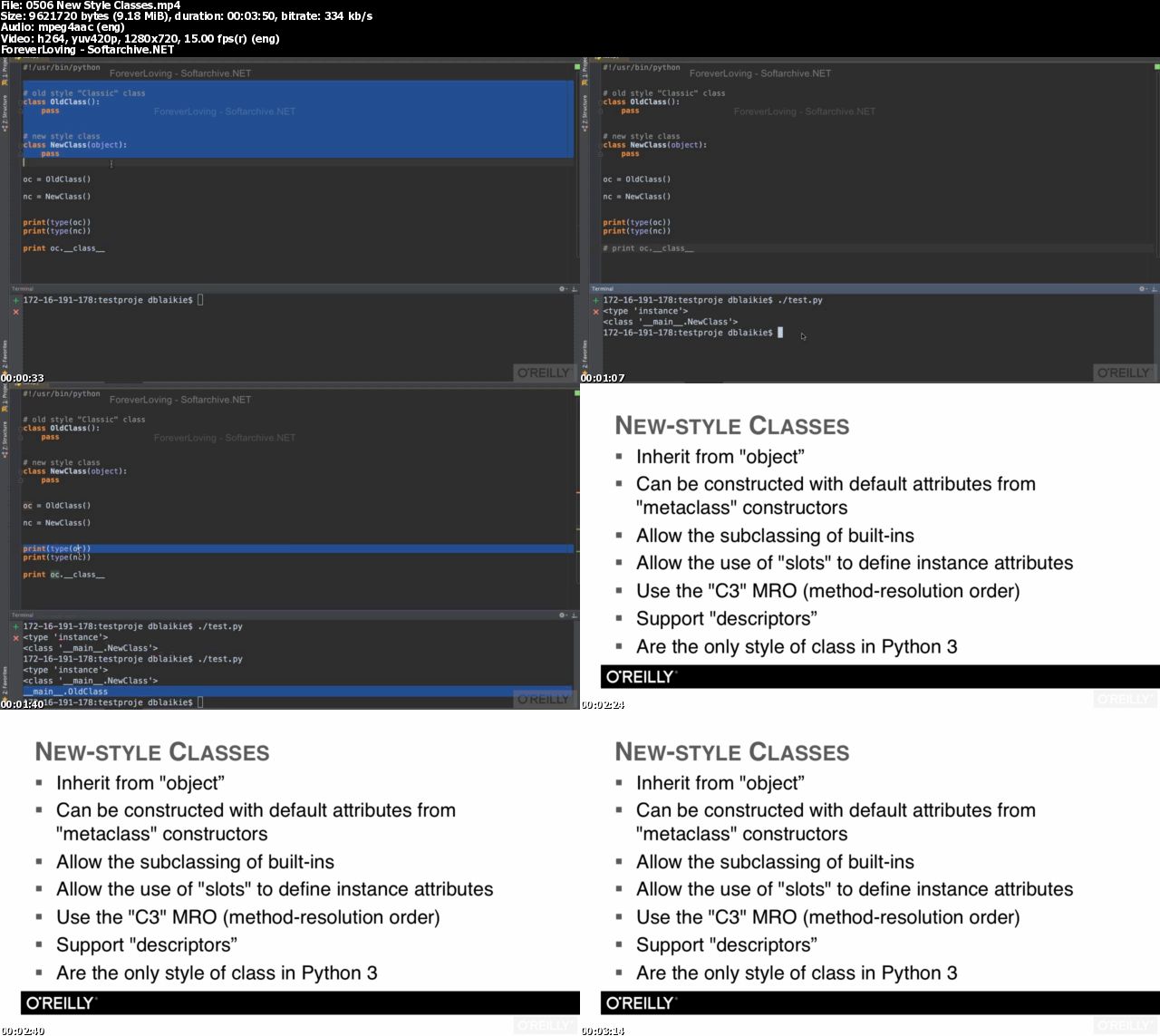Open the slide thumbnail stamped 00:02:40
1160x1036 pixels.
pyautogui.click(x=290, y=873)
